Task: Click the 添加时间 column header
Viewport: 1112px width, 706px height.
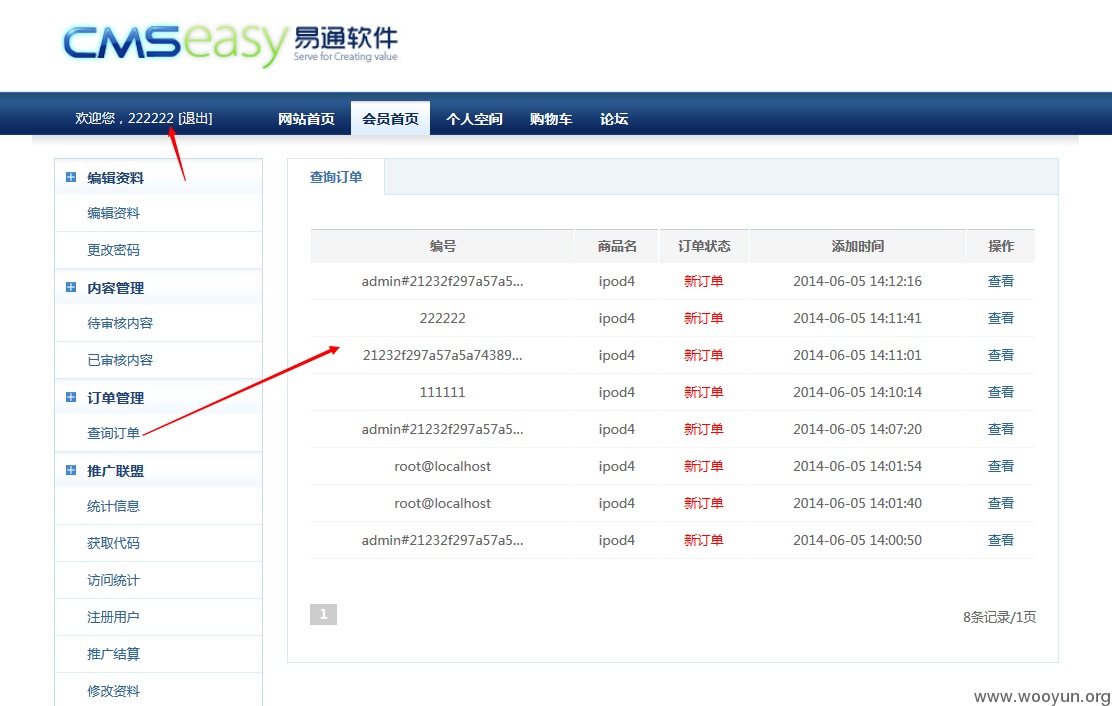Action: point(857,246)
